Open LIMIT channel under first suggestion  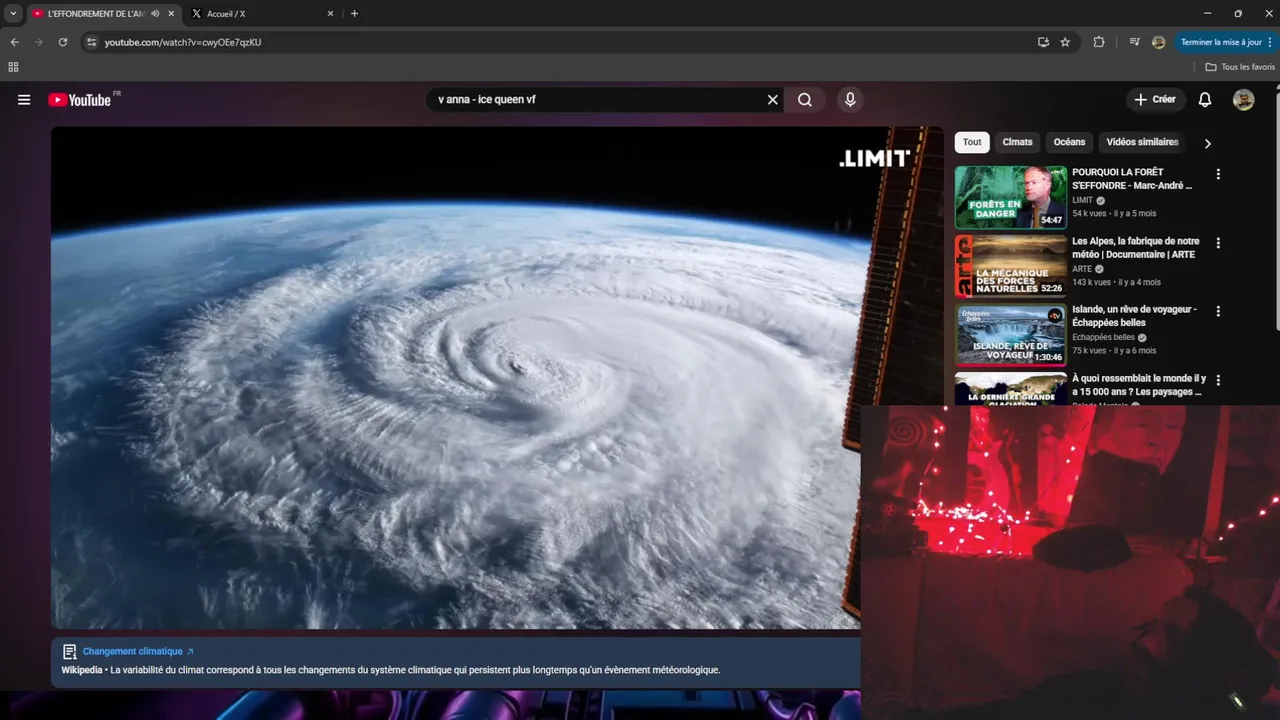click(1083, 200)
